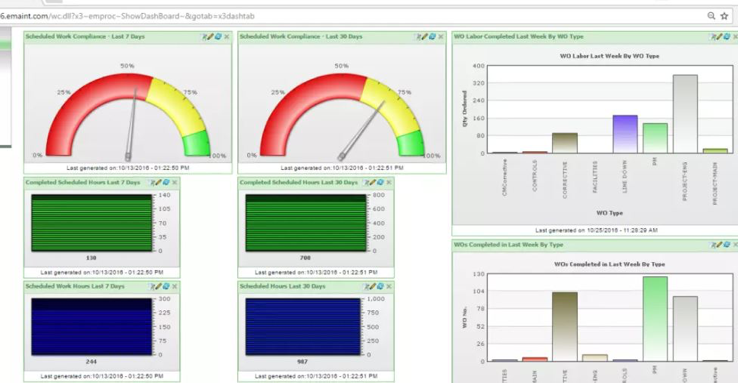
Task: Refresh the WOs Completed in Last Week By Type widget
Action: [x=727, y=245]
